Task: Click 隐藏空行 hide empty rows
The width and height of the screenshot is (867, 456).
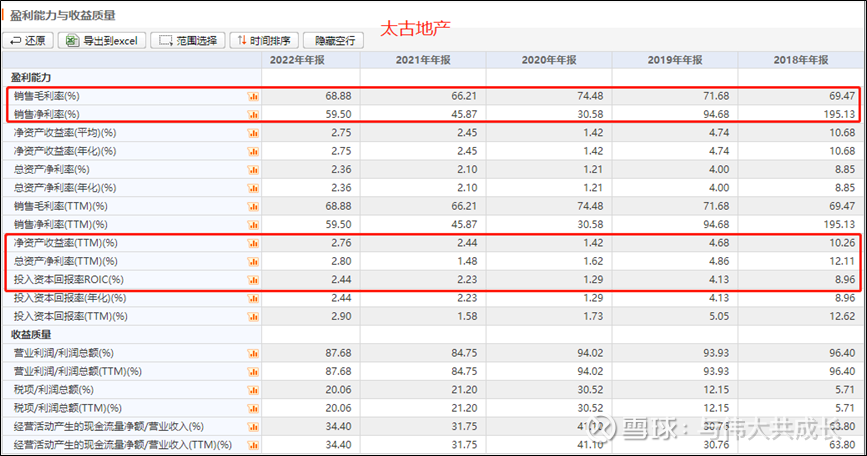Action: 333,40
